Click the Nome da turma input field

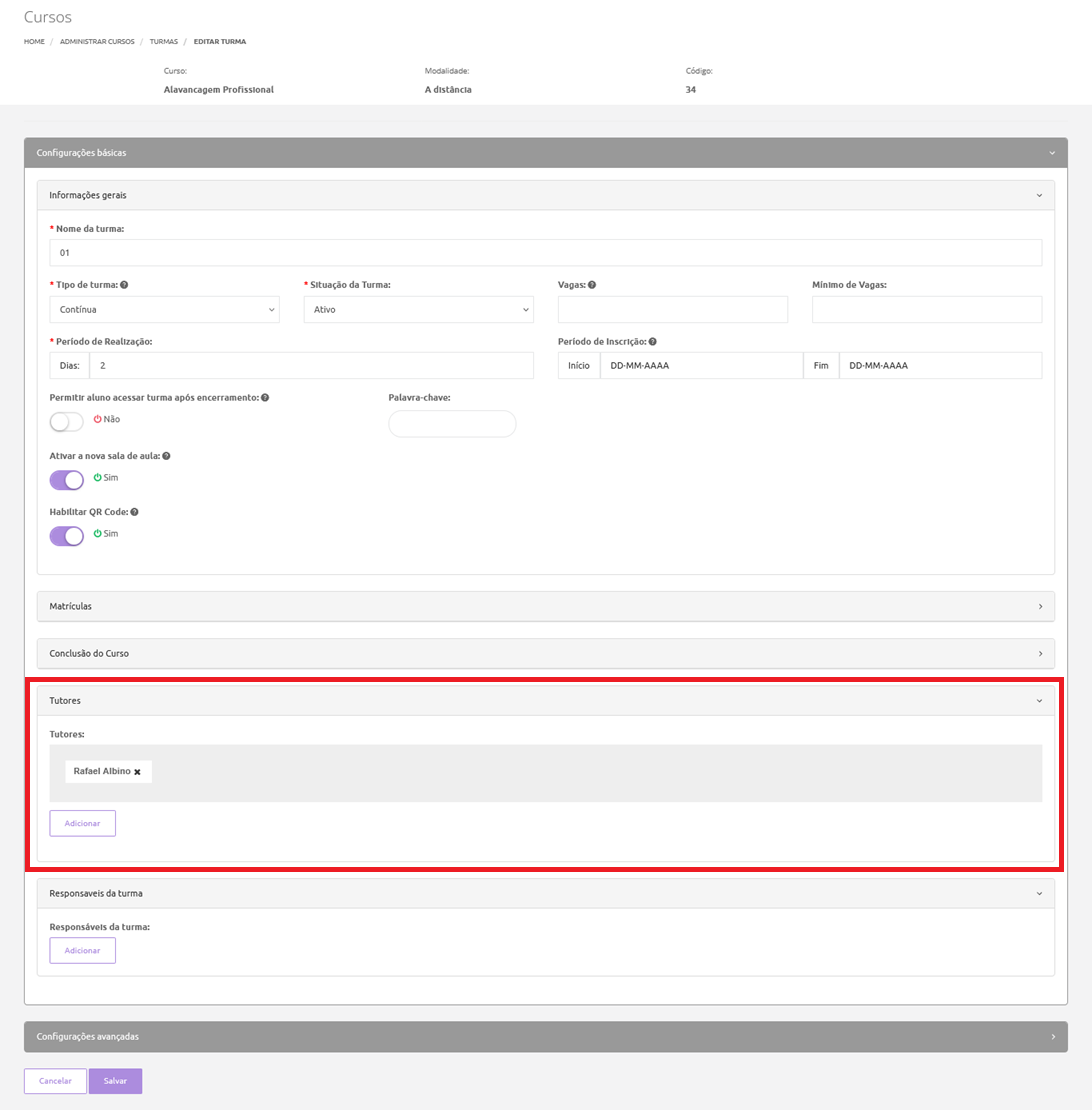pos(545,253)
